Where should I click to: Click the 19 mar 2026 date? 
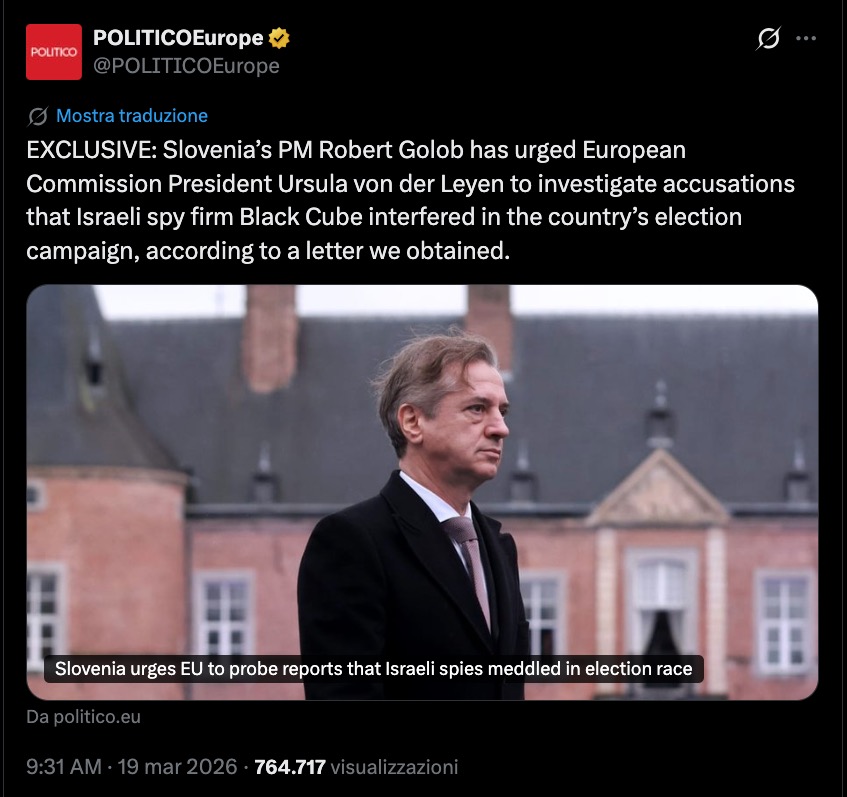pos(177,767)
